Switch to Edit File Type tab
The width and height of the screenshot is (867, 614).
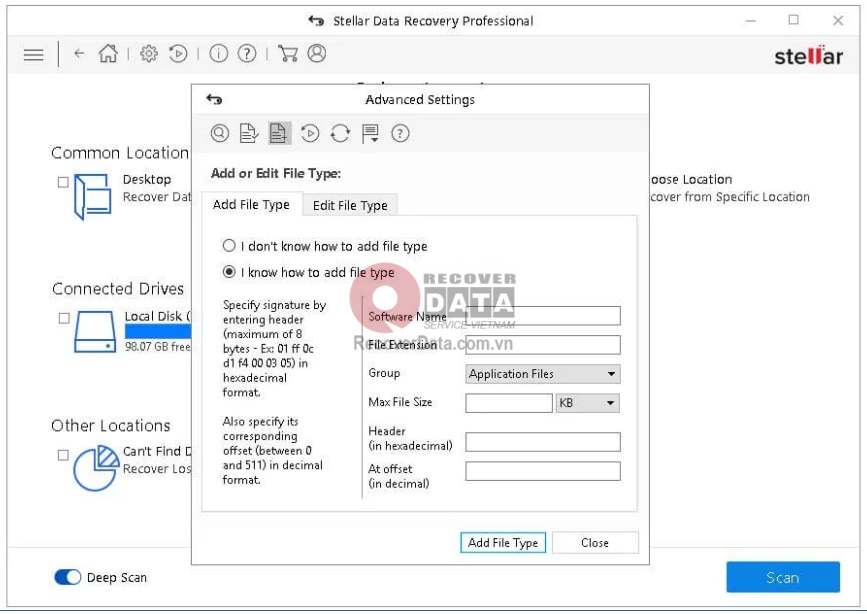pos(350,205)
